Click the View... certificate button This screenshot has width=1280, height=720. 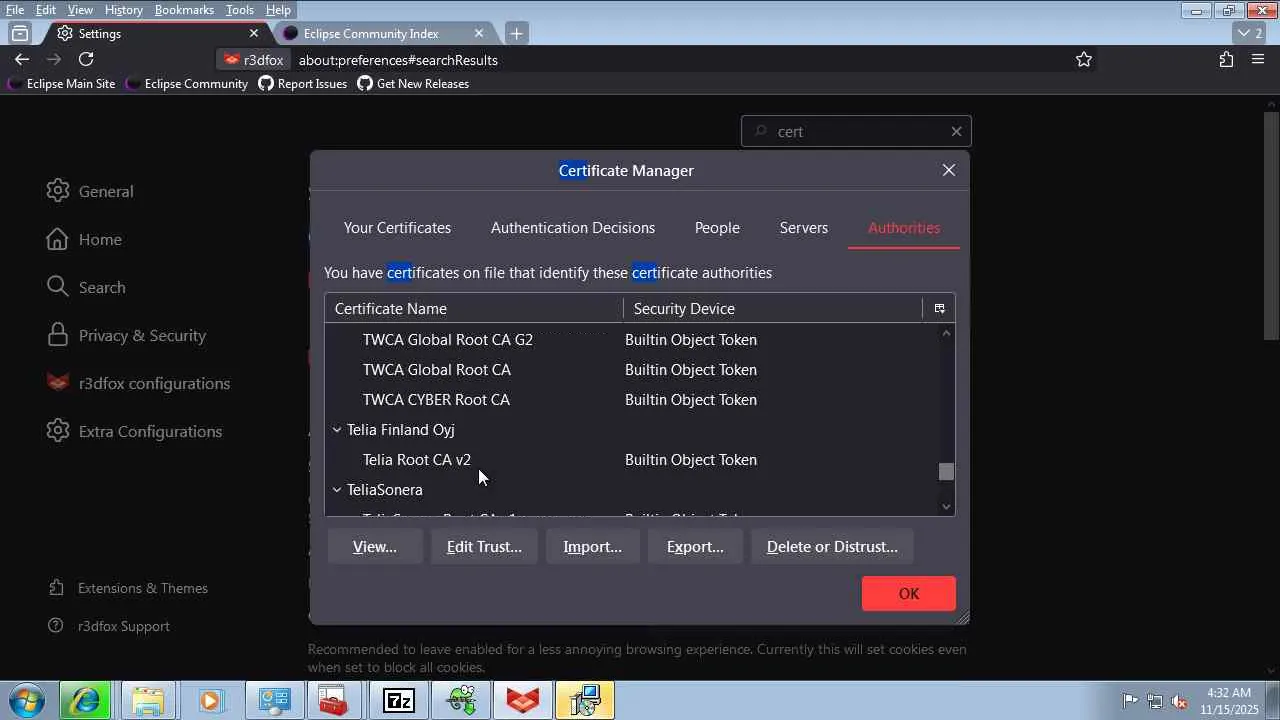point(375,547)
